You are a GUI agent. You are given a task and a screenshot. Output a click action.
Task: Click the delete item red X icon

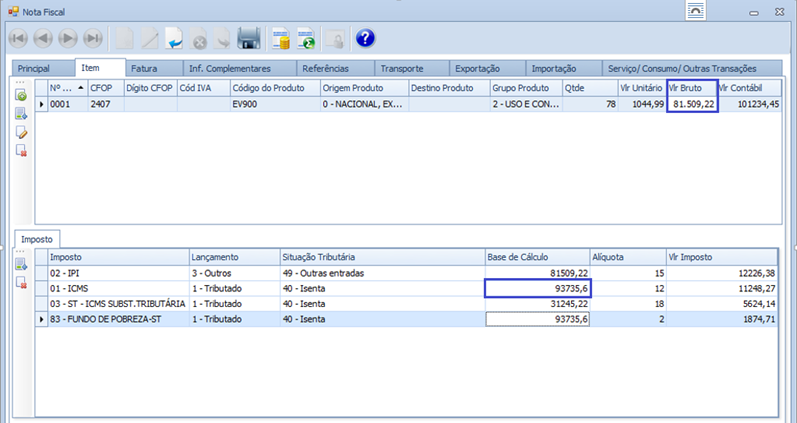tap(21, 150)
